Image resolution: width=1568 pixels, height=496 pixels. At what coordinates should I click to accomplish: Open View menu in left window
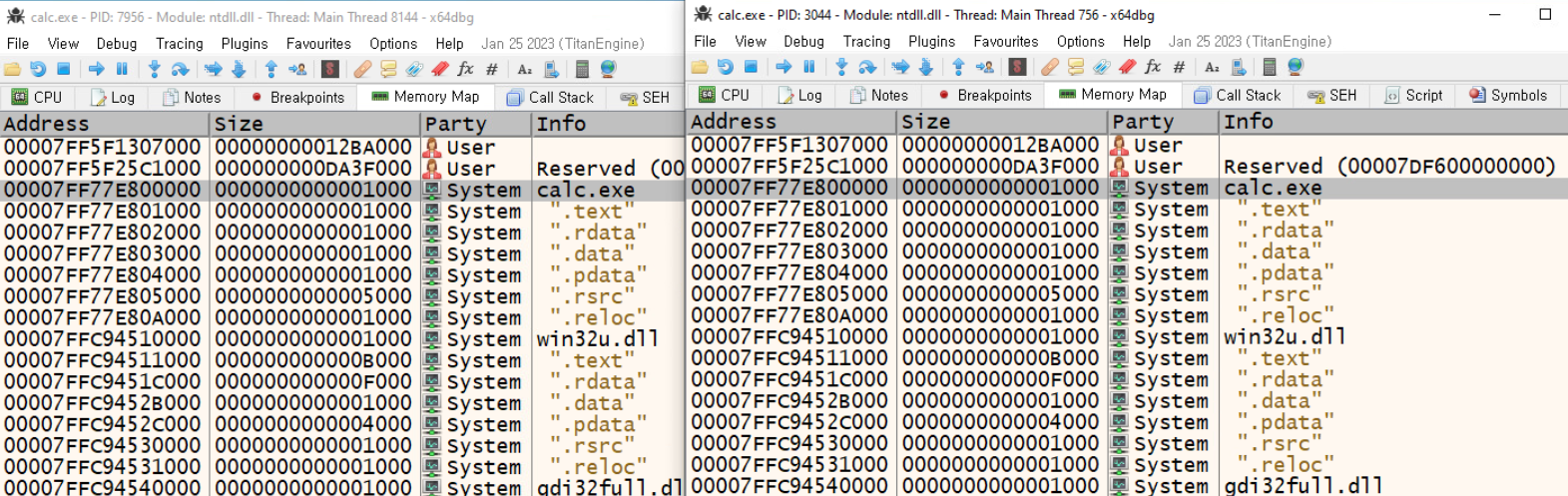pyautogui.click(x=63, y=43)
